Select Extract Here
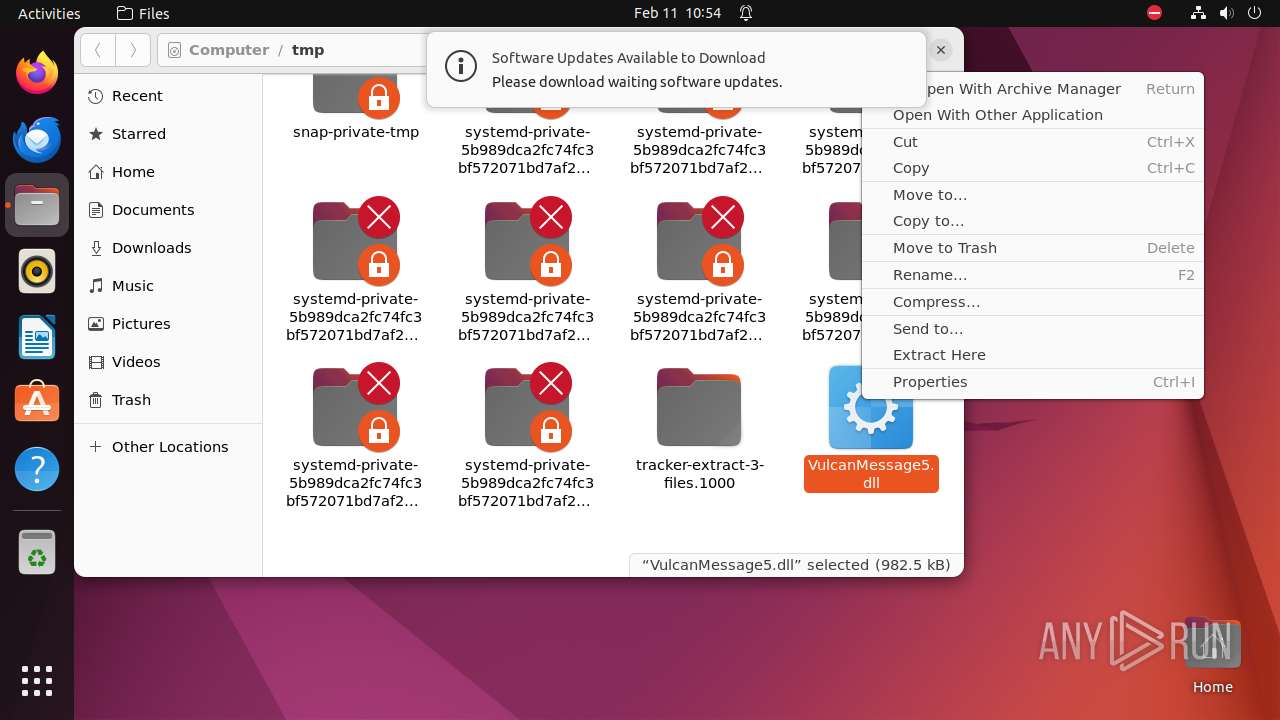This screenshot has width=1280, height=720. 1033,355
